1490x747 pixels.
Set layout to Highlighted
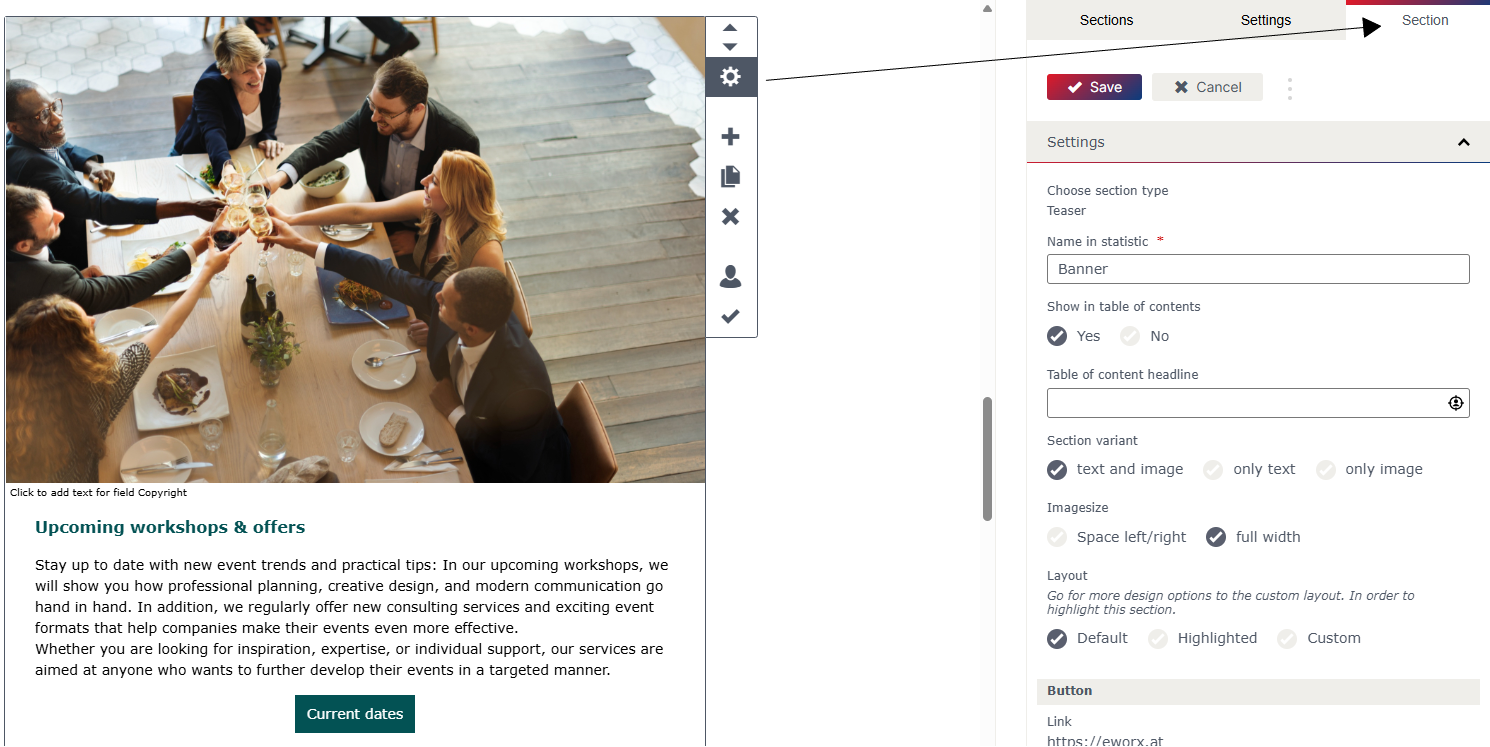[x=1203, y=638]
